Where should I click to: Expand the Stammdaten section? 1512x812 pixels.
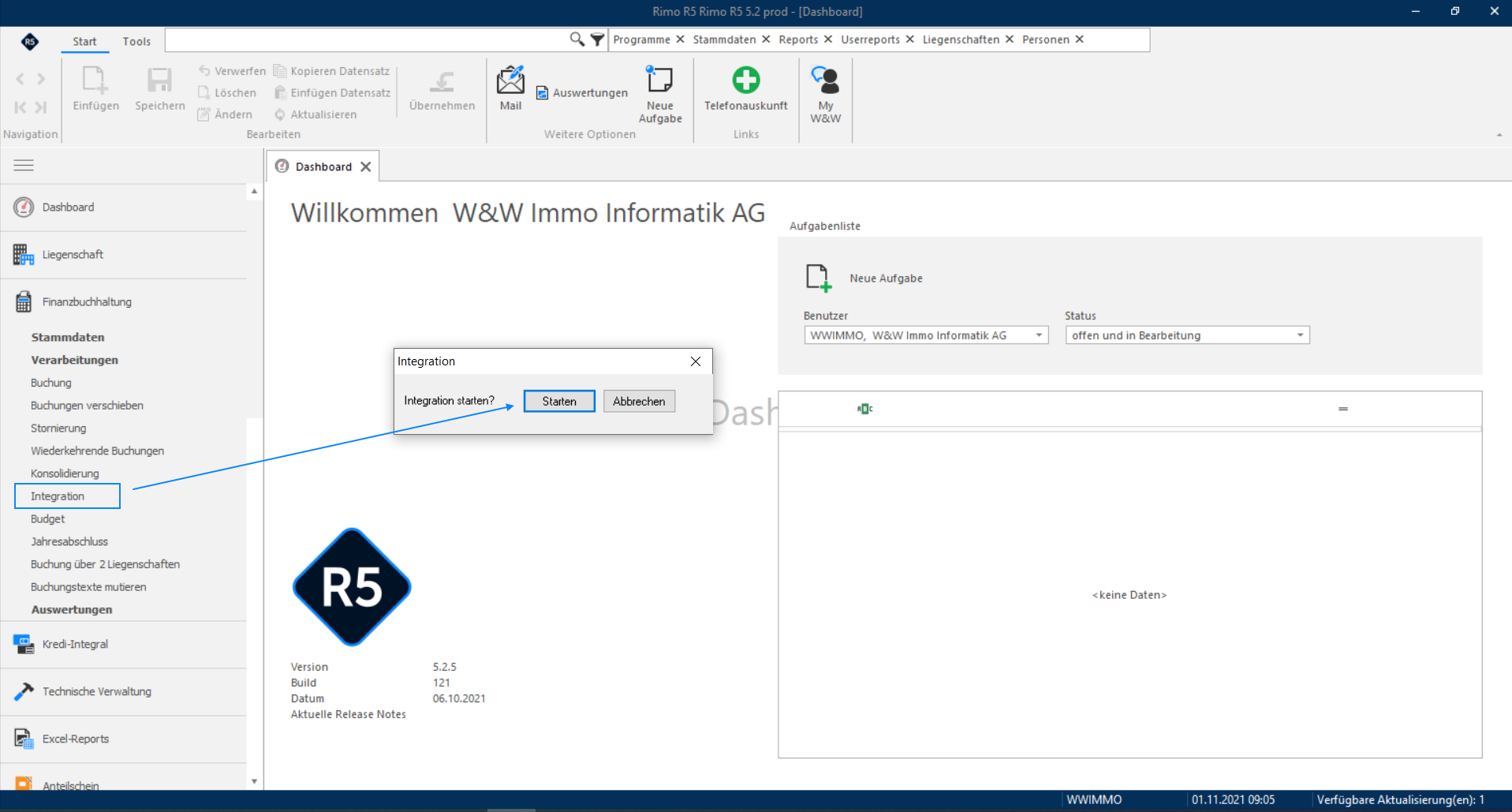(x=68, y=337)
